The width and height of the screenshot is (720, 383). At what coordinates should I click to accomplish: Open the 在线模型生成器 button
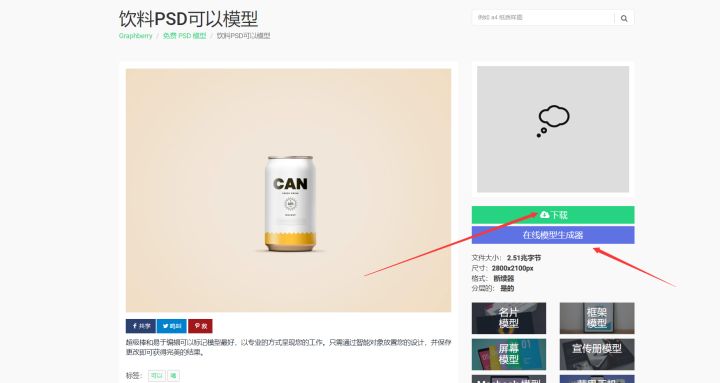point(553,235)
